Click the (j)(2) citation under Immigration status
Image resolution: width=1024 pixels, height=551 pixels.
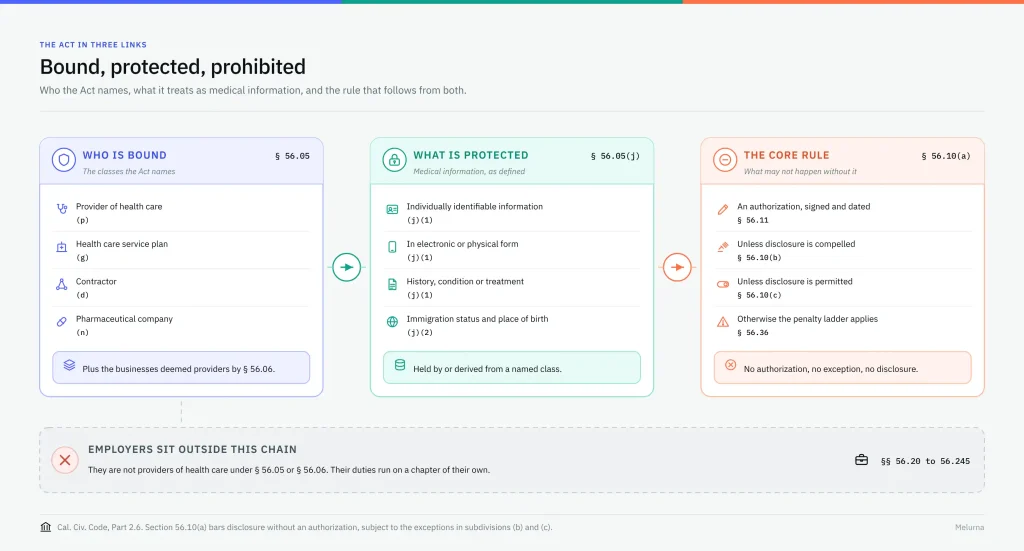pyautogui.click(x=419, y=333)
